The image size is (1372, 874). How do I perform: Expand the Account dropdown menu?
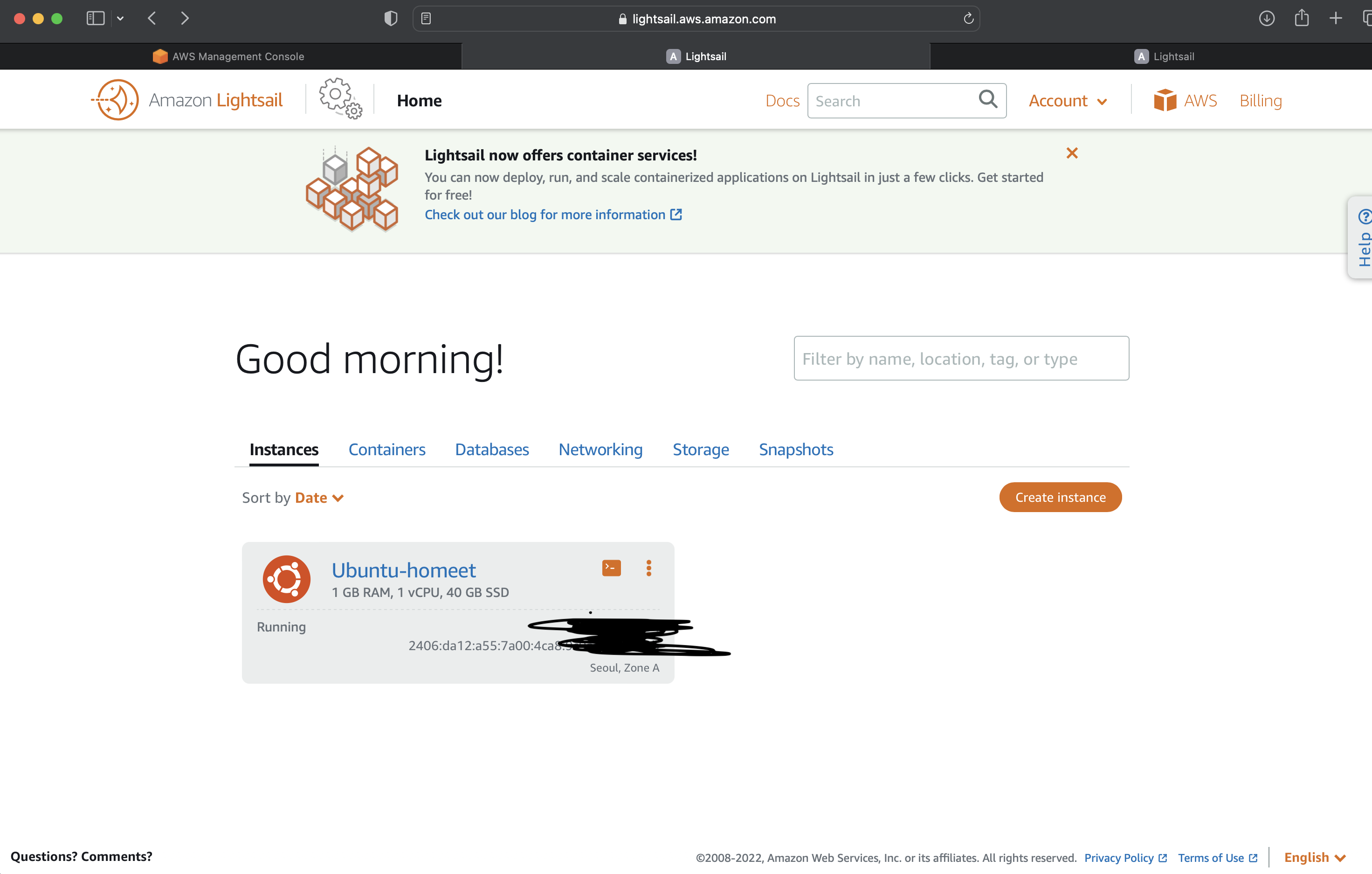(1067, 101)
